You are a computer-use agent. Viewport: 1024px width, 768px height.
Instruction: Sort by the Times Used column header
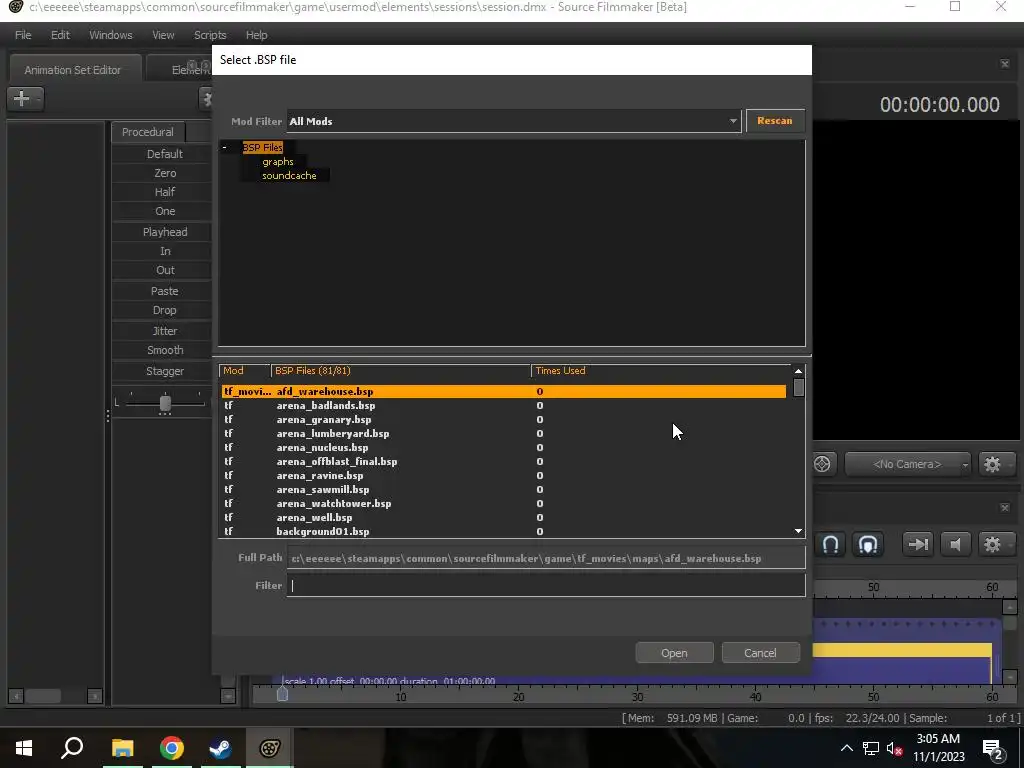tap(661, 371)
